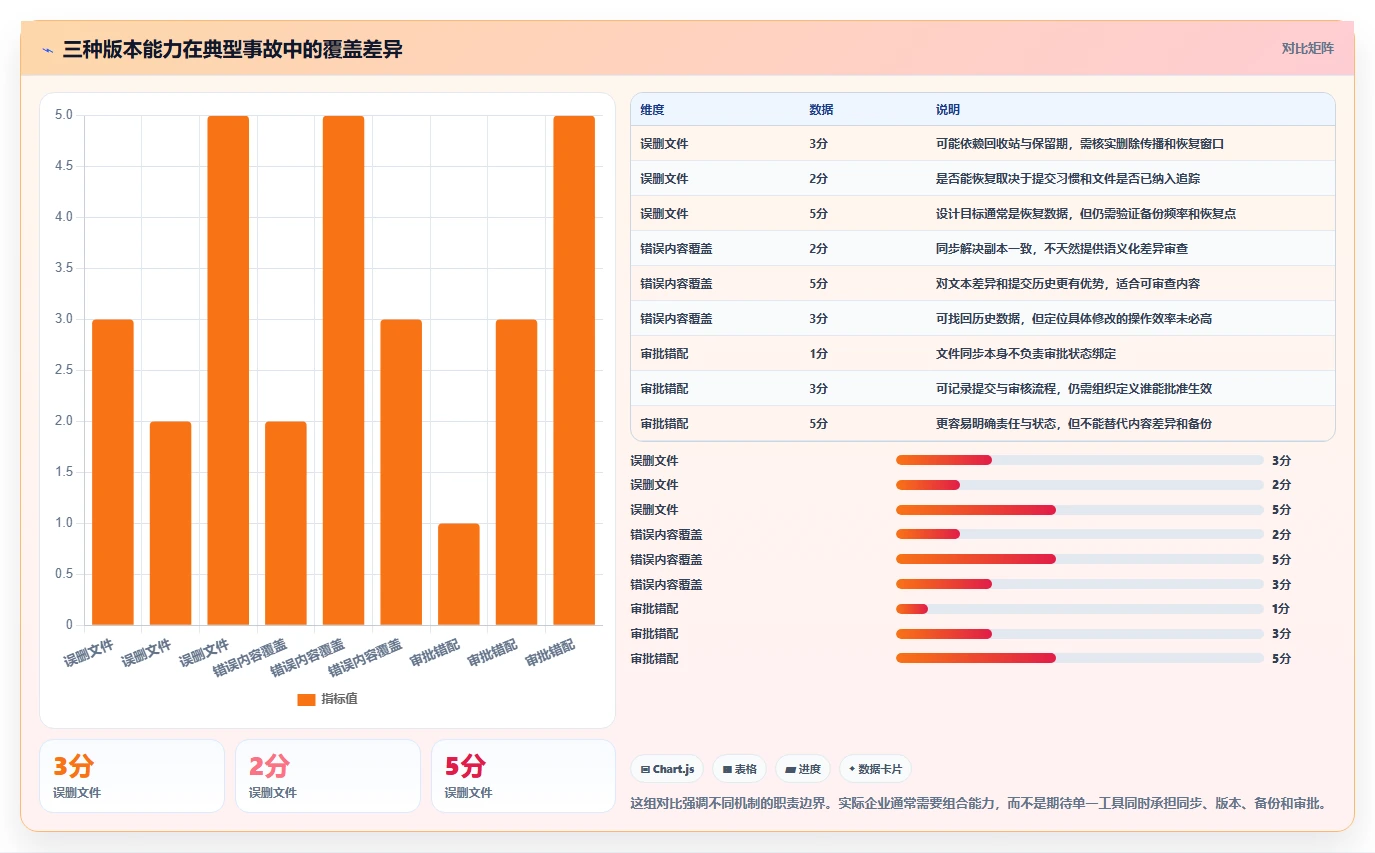Open the pink 2分 data card
Image resolution: width=1375 pixels, height=853 pixels.
[328, 776]
